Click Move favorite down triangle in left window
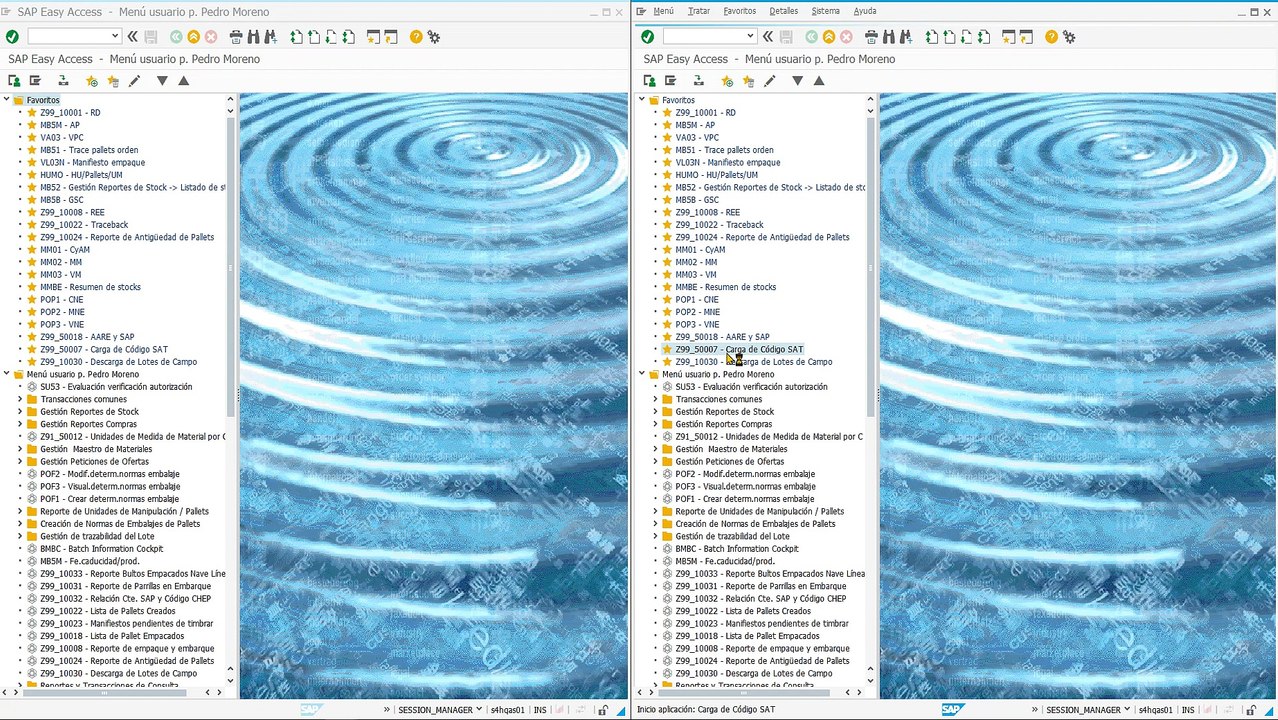 (162, 81)
